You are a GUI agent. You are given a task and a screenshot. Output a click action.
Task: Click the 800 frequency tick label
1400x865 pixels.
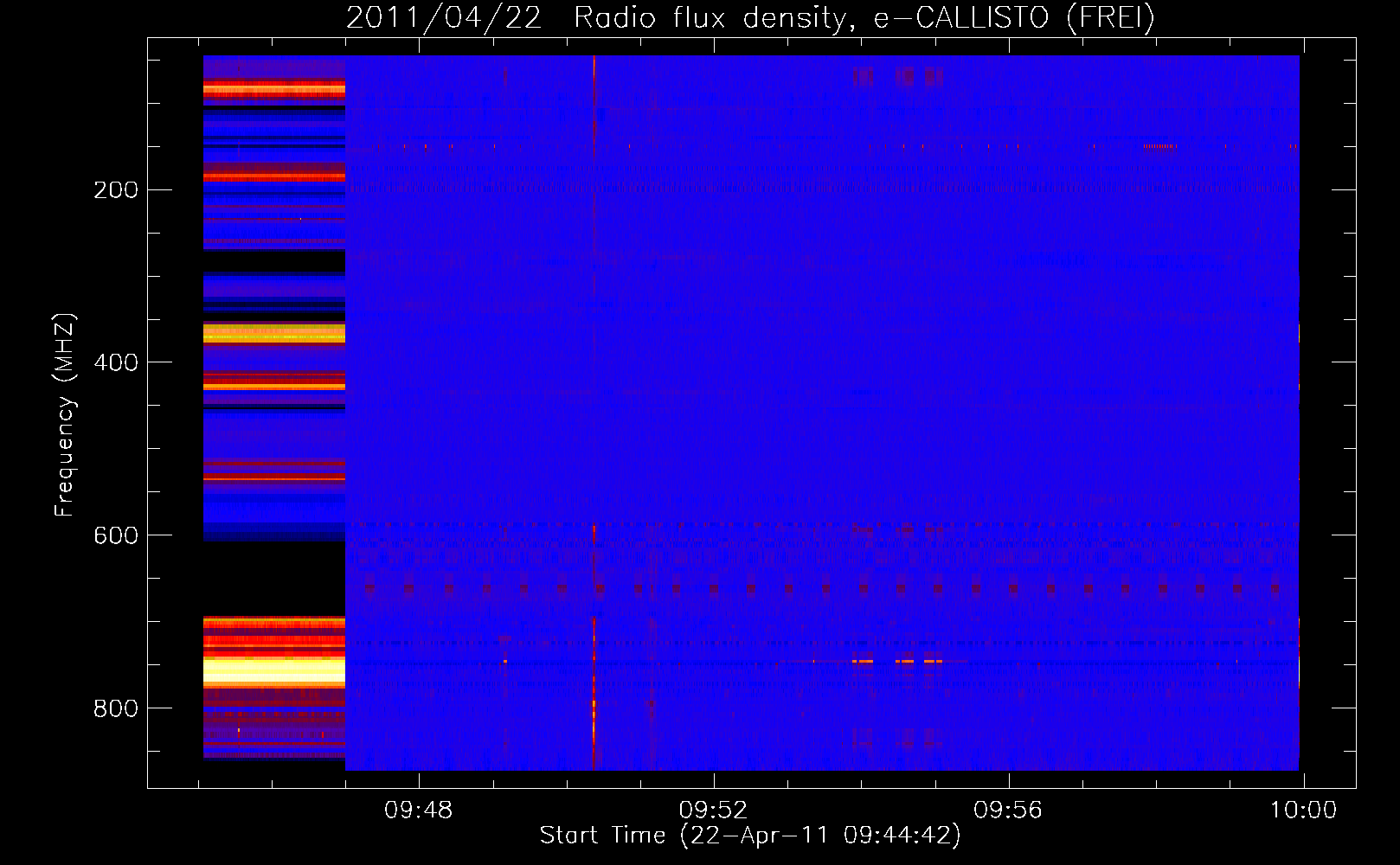(116, 708)
